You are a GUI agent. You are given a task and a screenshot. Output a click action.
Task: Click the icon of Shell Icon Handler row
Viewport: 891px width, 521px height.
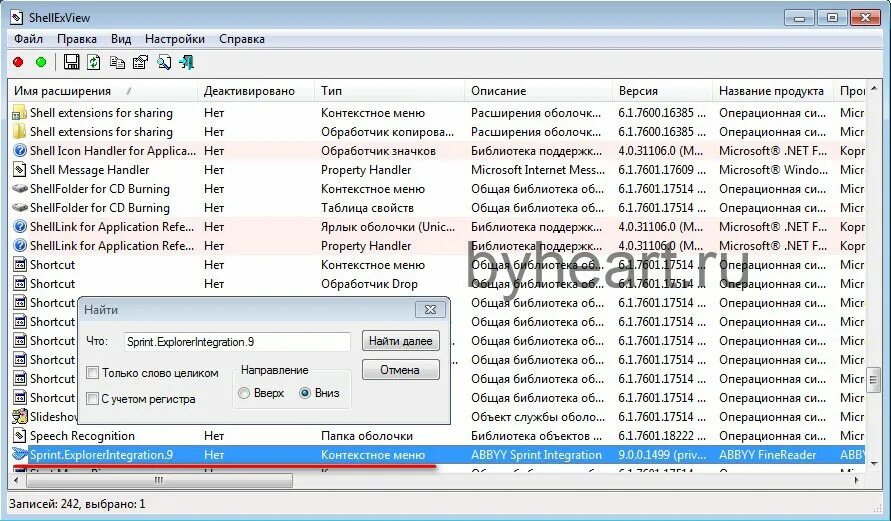[x=20, y=151]
